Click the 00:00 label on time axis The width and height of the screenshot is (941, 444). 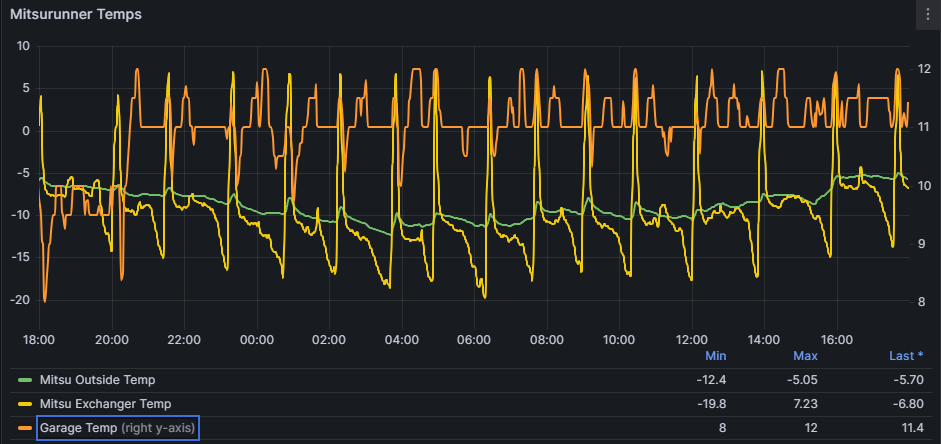(257, 339)
